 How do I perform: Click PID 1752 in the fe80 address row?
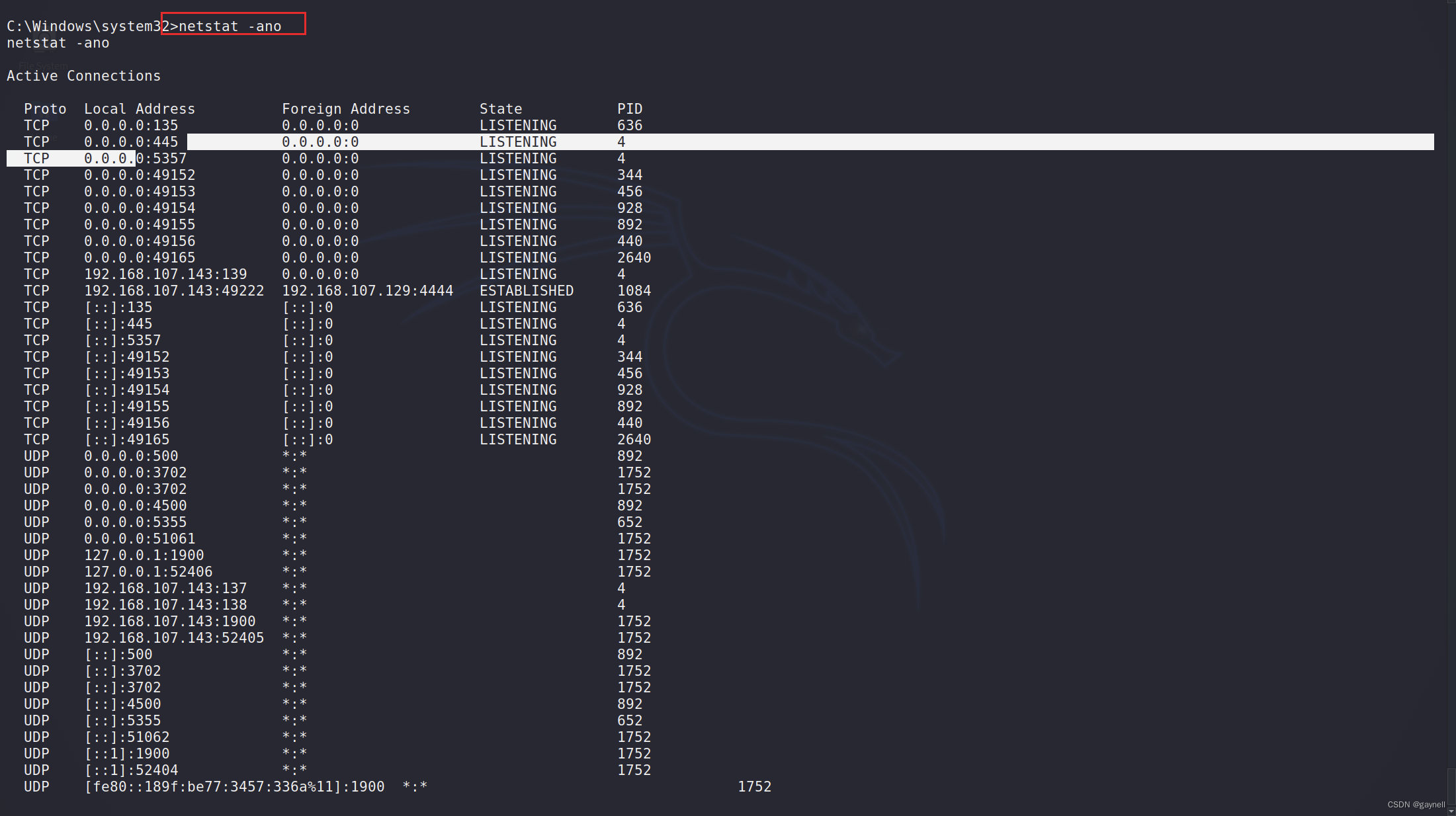click(755, 787)
